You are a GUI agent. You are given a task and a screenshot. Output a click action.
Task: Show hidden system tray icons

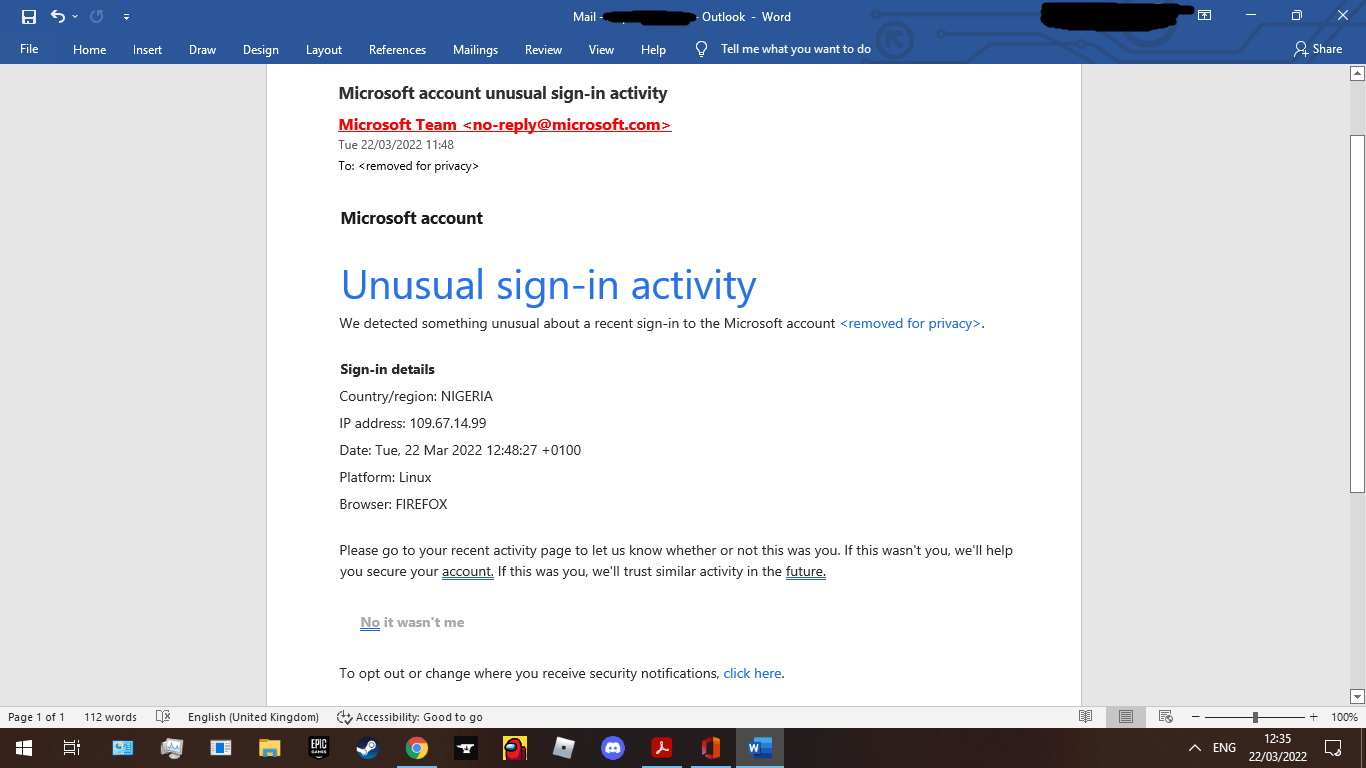[x=1194, y=748]
